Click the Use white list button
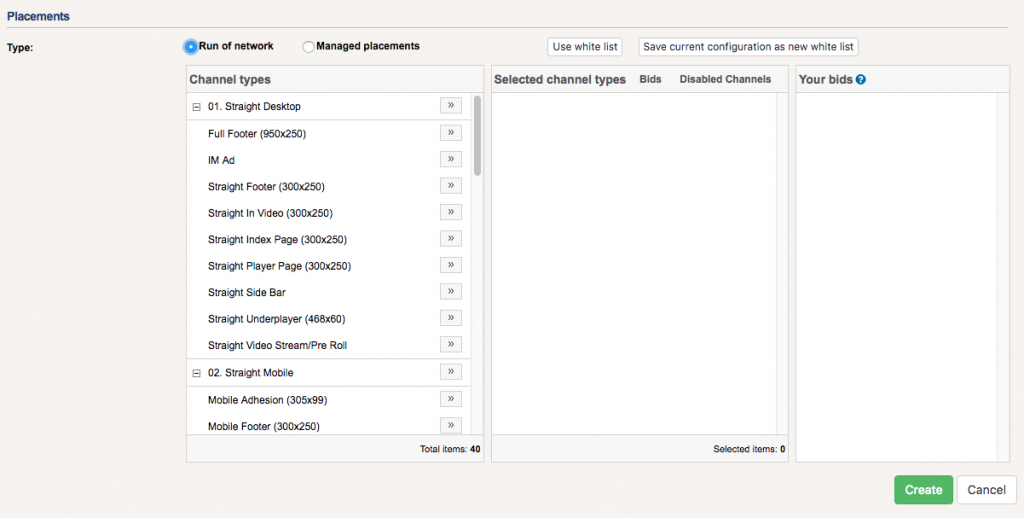1024x518 pixels. [x=585, y=47]
